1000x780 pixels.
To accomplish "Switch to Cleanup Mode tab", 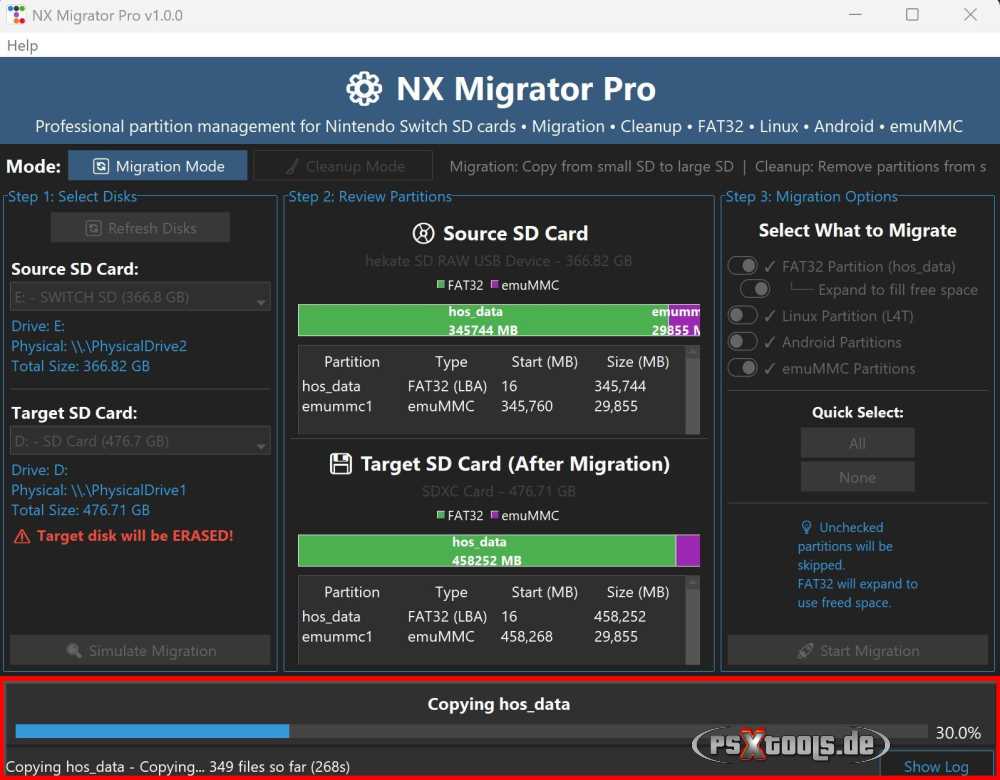I will (343, 166).
